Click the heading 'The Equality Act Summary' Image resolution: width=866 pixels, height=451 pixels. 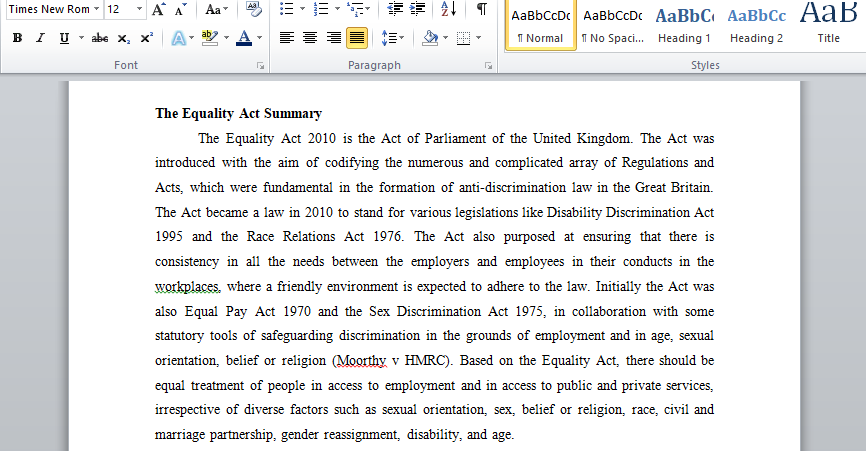[238, 114]
